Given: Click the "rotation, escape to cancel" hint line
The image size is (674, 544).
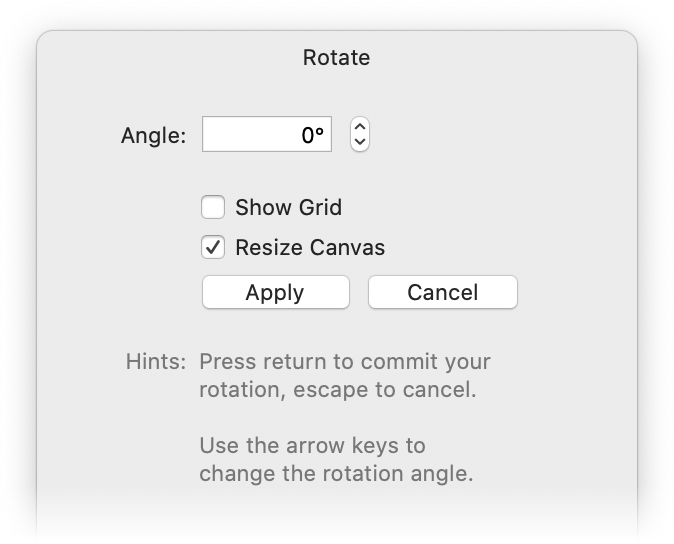Looking at the screenshot, I should pyautogui.click(x=337, y=389).
